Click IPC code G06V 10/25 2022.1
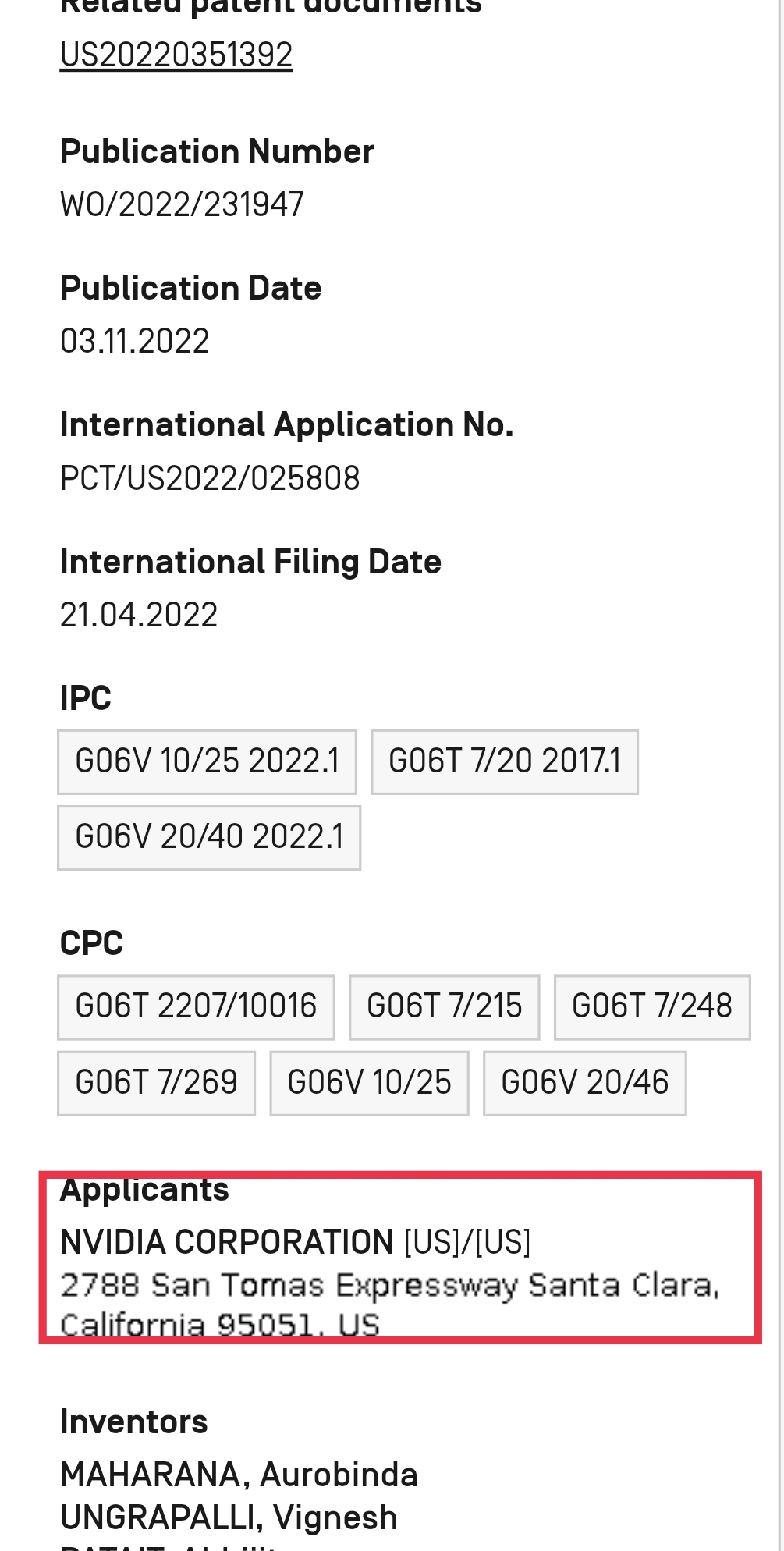The width and height of the screenshot is (784, 1551). point(207,761)
